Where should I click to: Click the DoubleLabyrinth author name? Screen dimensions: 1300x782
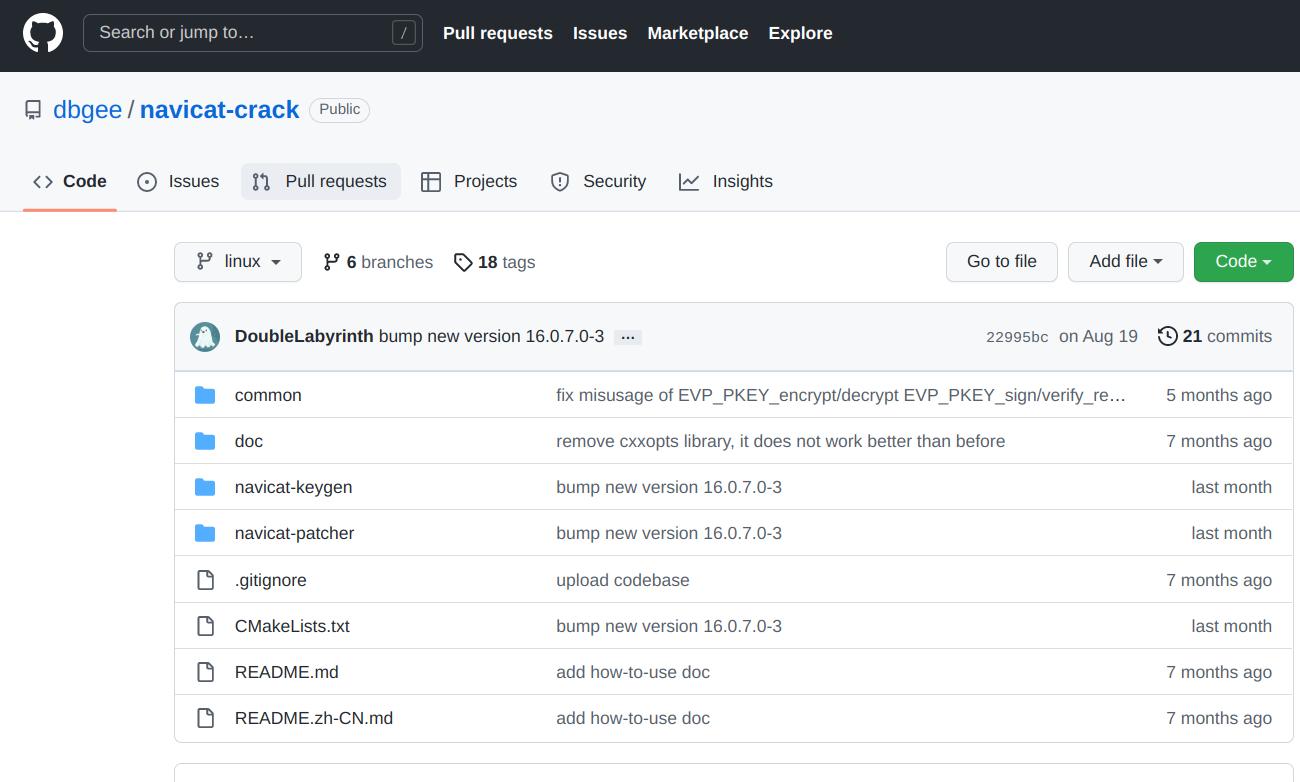pos(304,336)
